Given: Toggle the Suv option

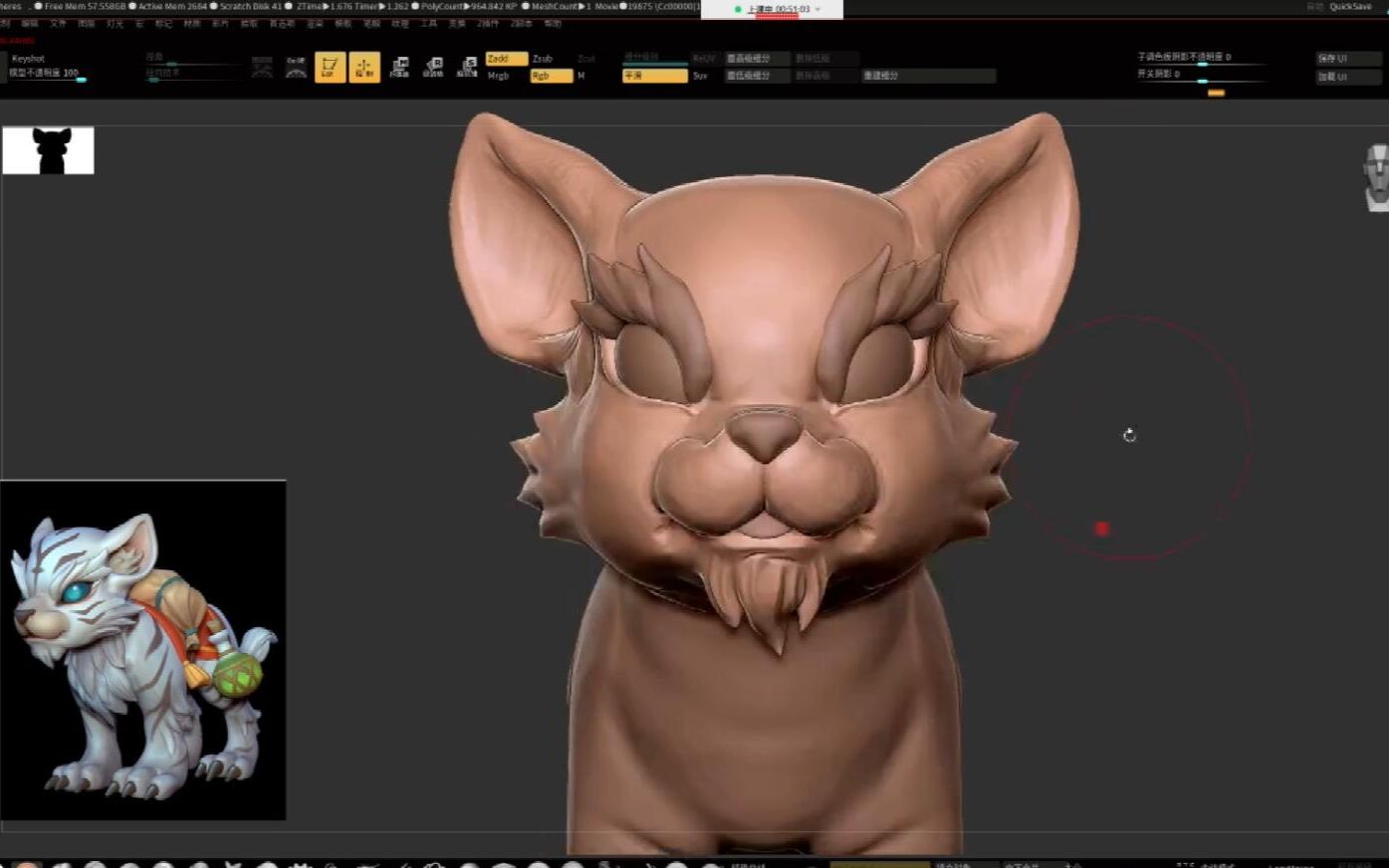Looking at the screenshot, I should pyautogui.click(x=700, y=76).
